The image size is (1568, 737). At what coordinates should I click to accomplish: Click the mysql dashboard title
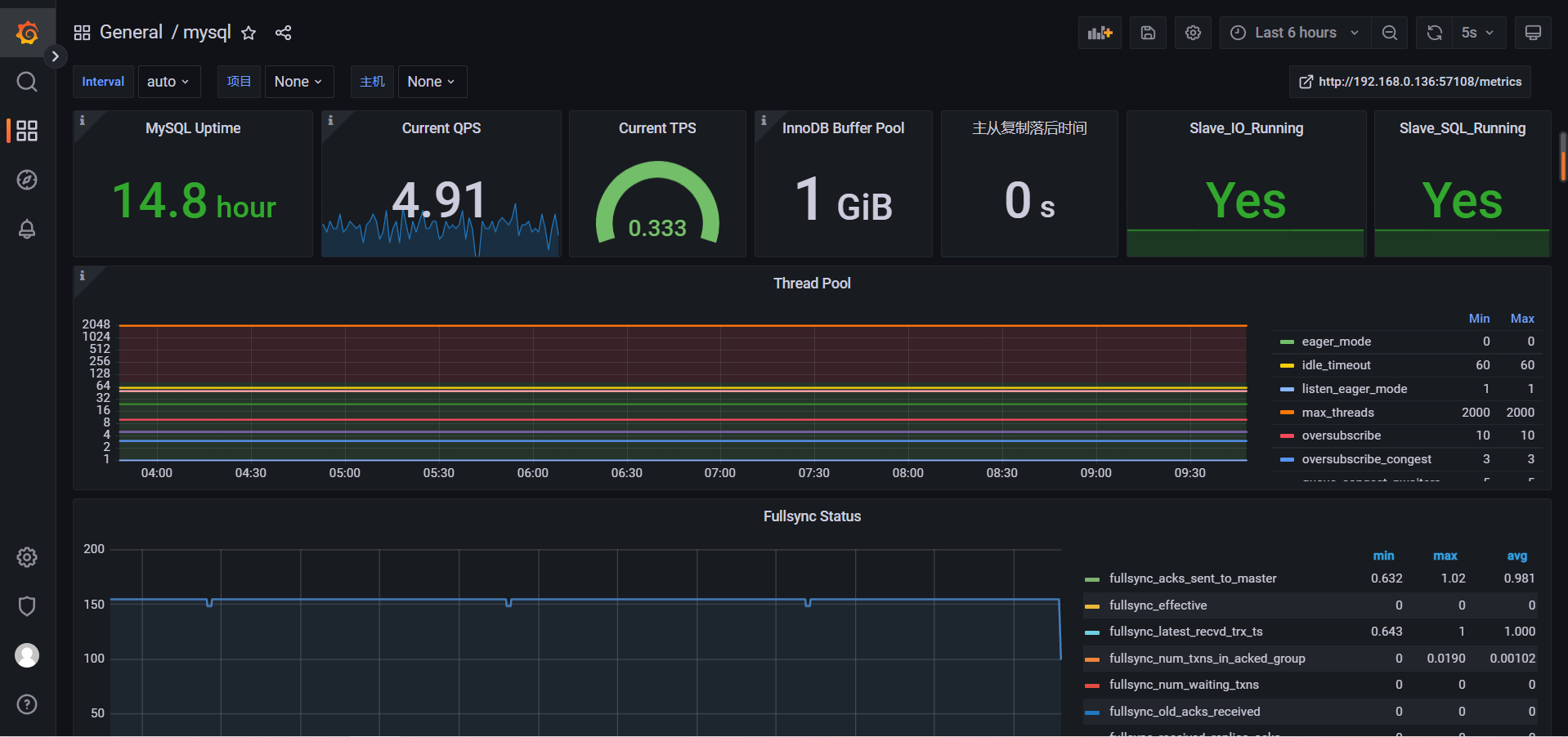coord(207,33)
